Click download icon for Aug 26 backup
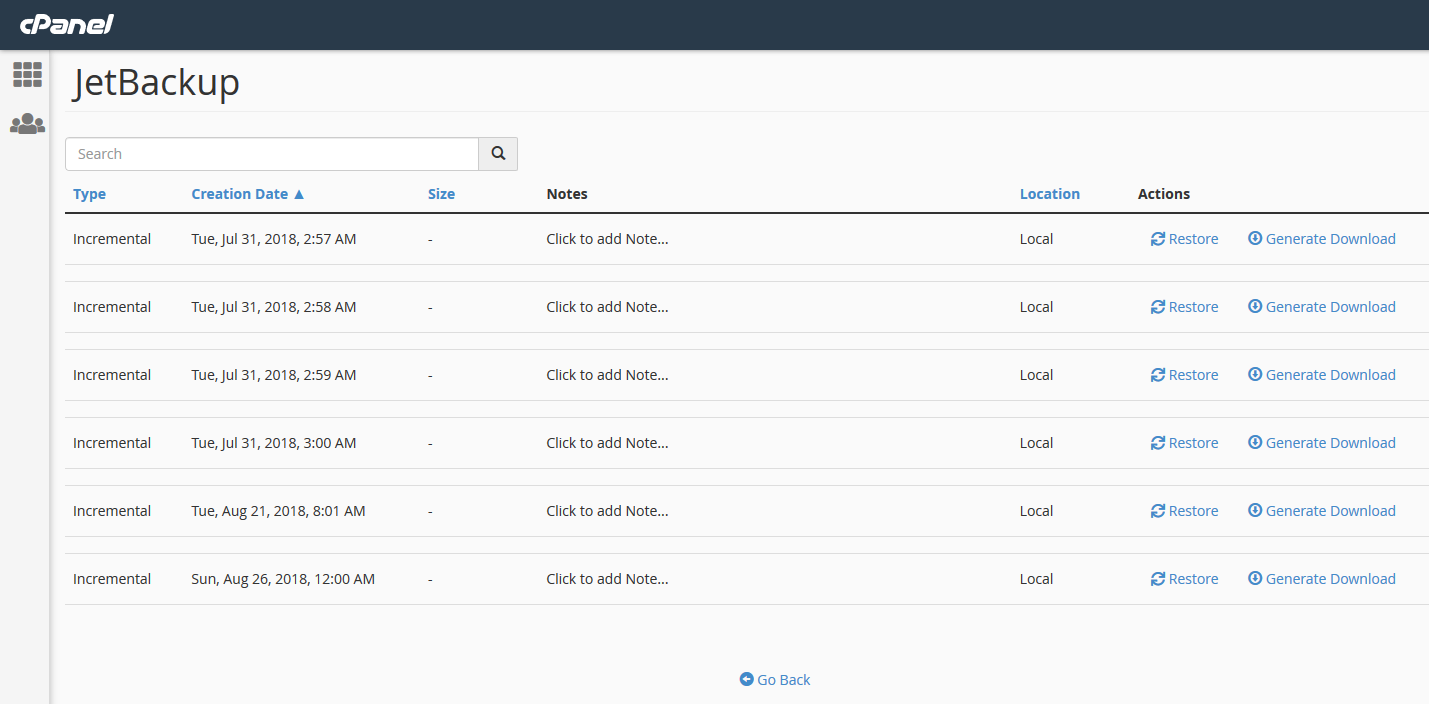The width and height of the screenshot is (1429, 704). tap(1255, 578)
